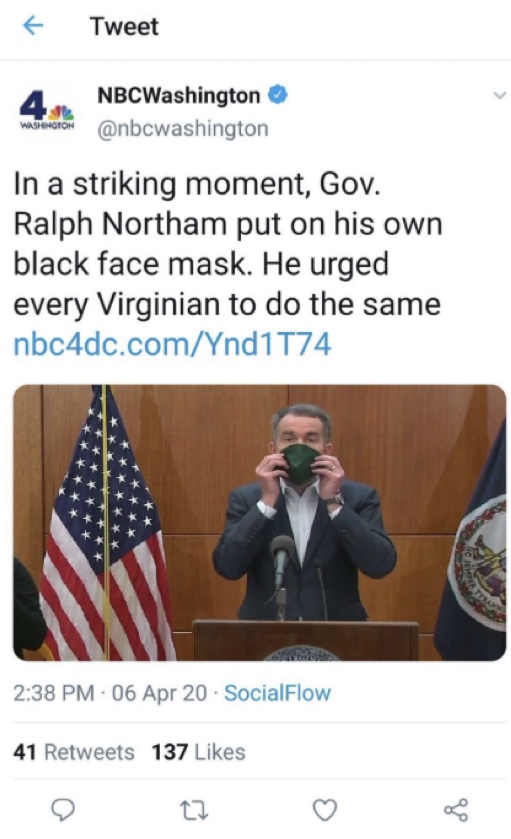Show the 41 Retweets list
This screenshot has width=511, height=839.
(x=74, y=752)
